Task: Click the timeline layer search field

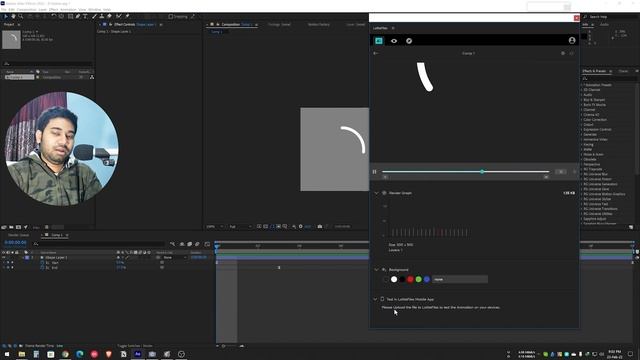Action: [98, 244]
